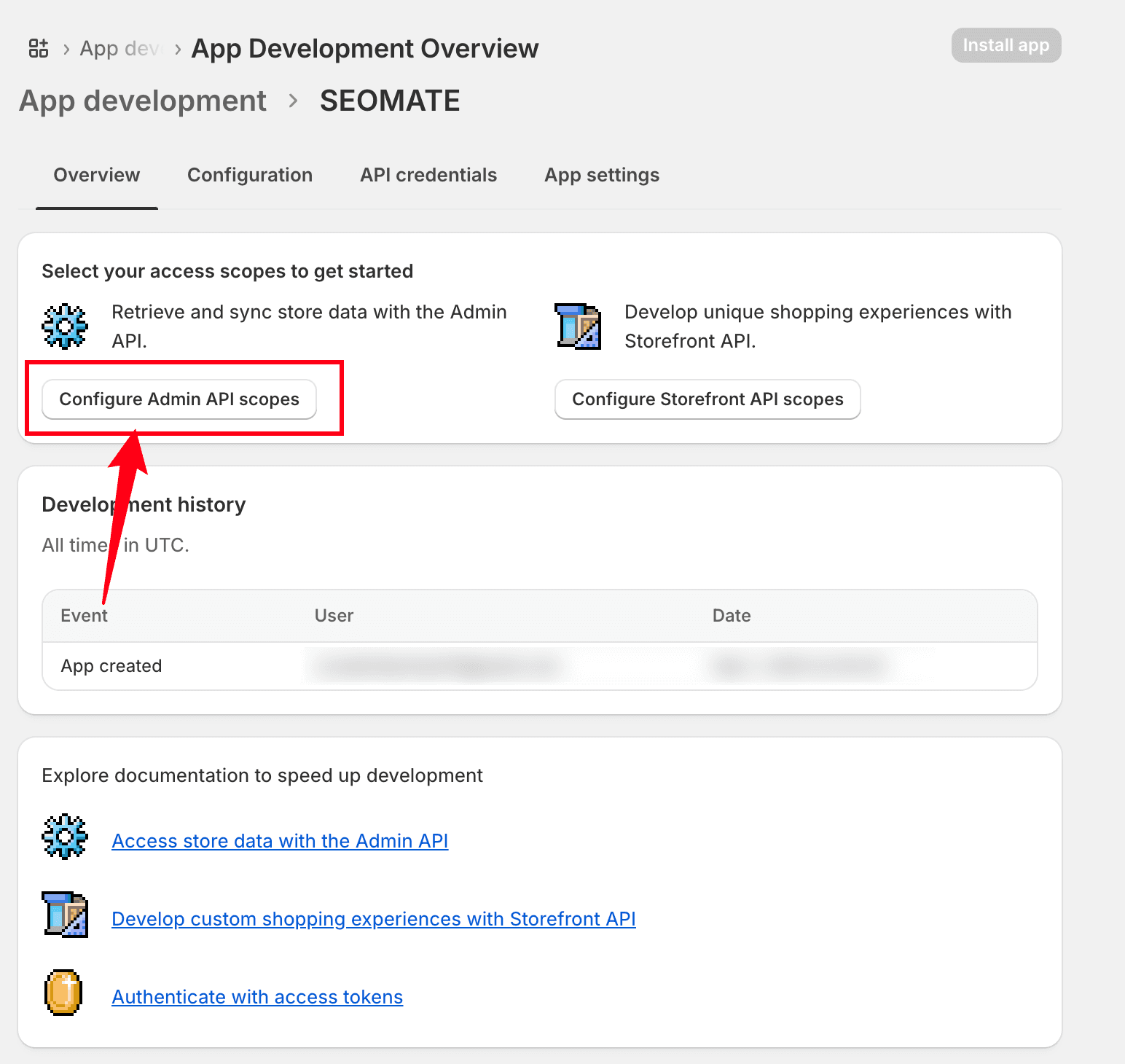Switch to the App settings tab

(601, 175)
